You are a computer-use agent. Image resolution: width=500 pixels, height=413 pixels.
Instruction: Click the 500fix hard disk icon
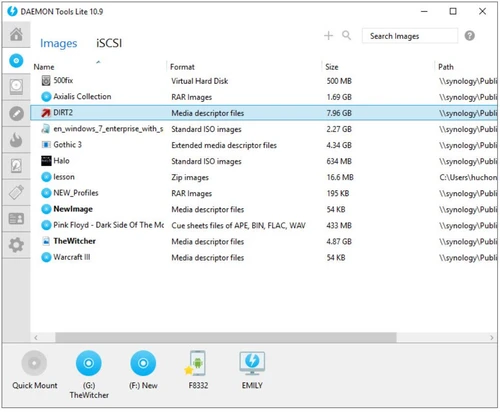(x=46, y=81)
